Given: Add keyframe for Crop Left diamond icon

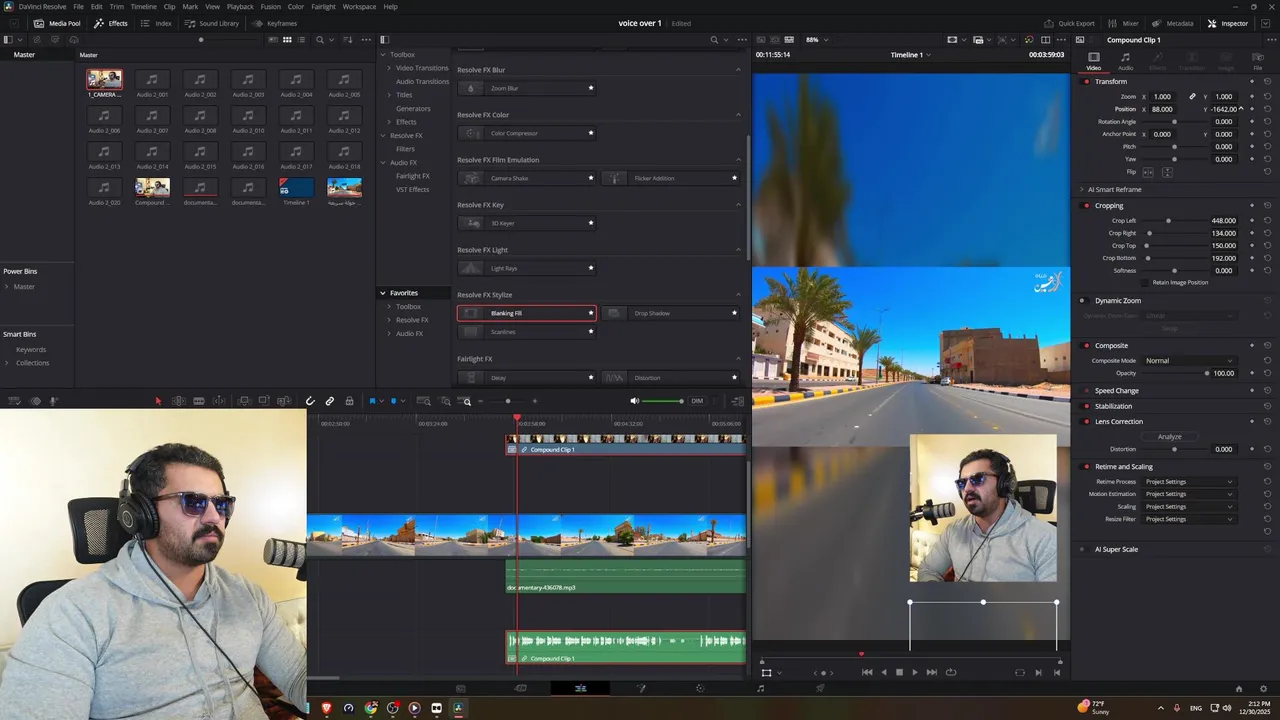Looking at the screenshot, I should tap(1252, 221).
